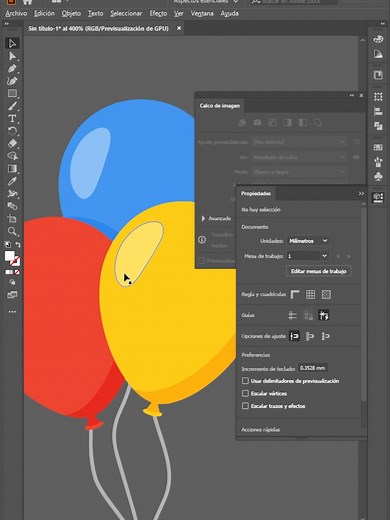This screenshot has height=520, width=390.
Task: Select the Eraser tool
Action: (12, 143)
